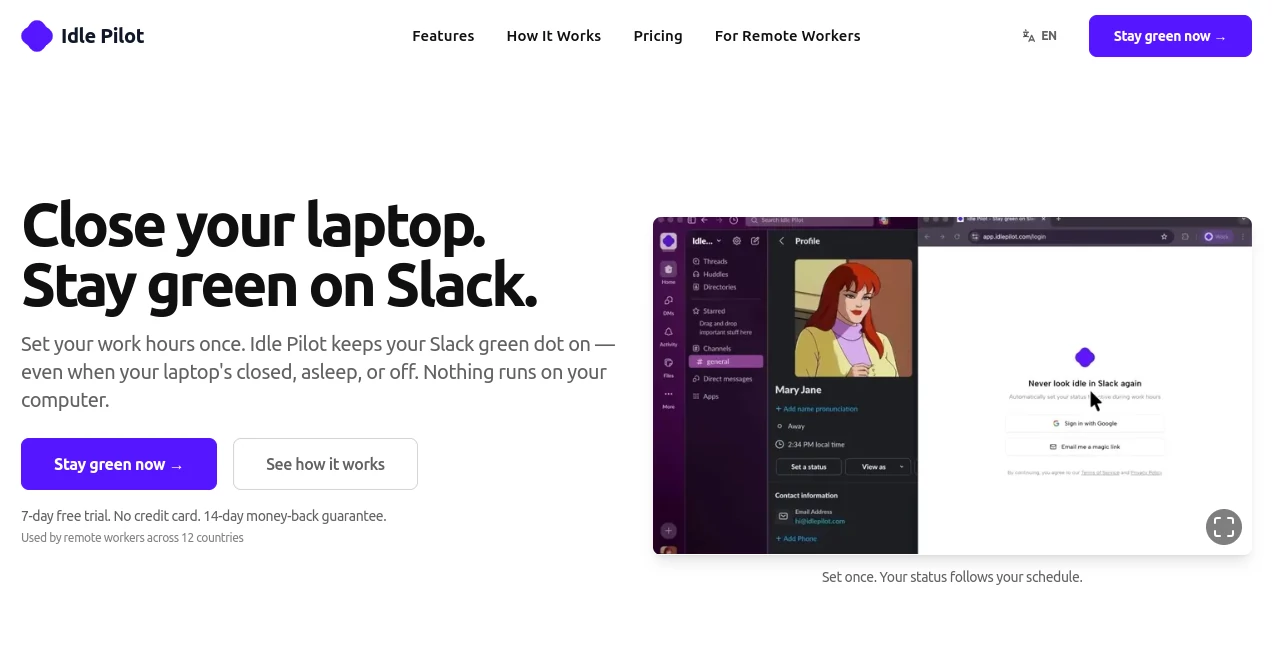Click the compose new message icon in Slack demo

coord(755,241)
